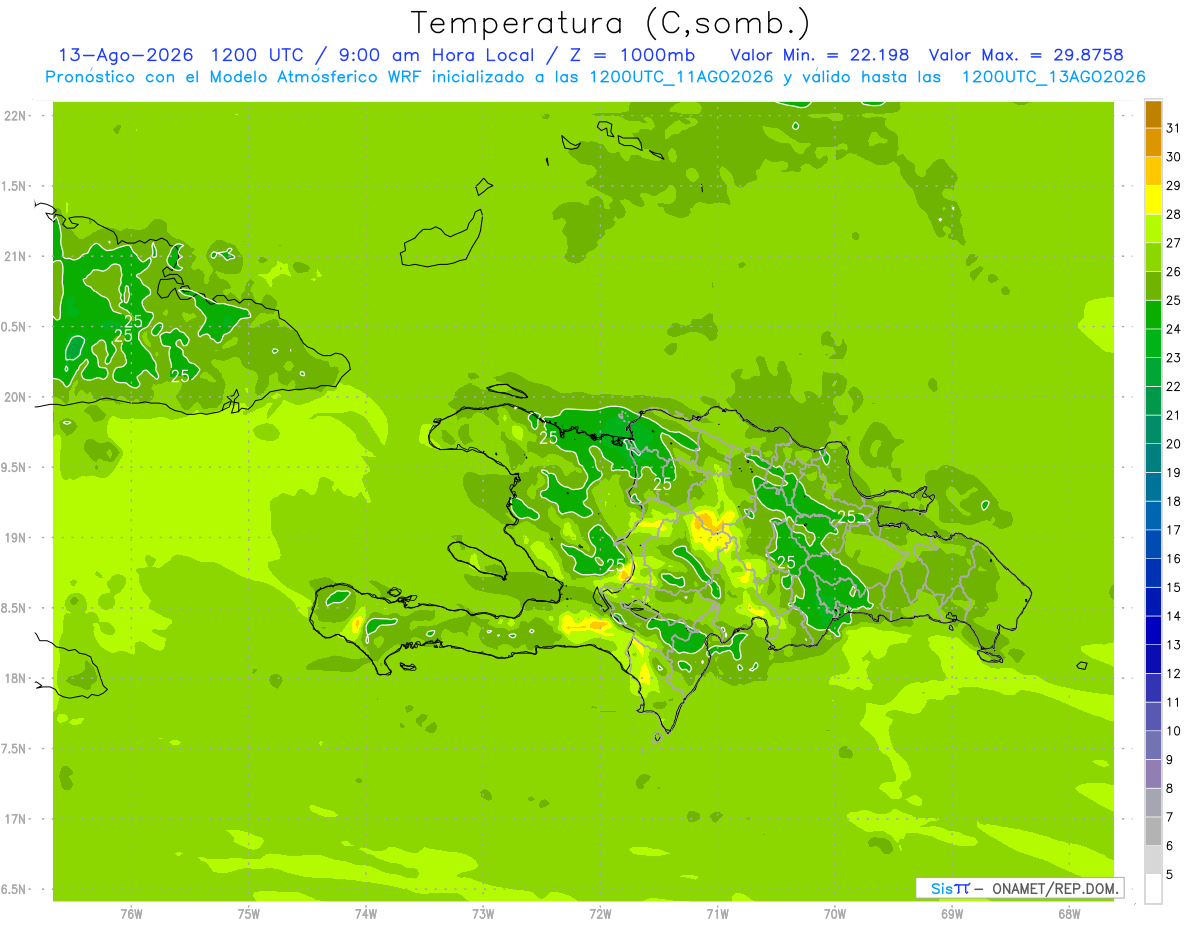Click the '75W' longitude axis label

tap(249, 914)
